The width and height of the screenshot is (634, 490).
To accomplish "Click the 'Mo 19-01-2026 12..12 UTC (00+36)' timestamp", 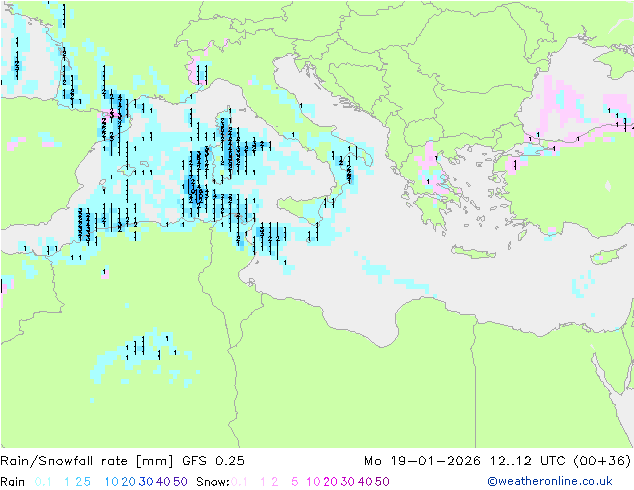I will pos(497,461).
